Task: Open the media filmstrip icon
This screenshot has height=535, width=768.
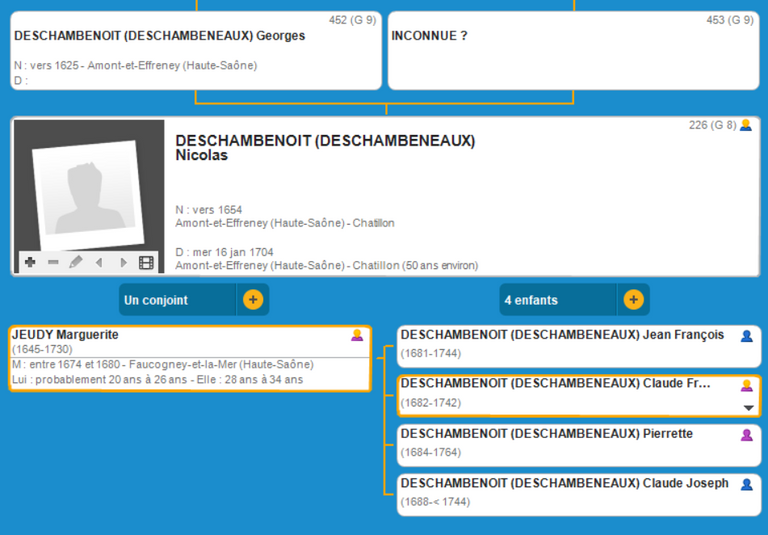Action: tap(147, 263)
